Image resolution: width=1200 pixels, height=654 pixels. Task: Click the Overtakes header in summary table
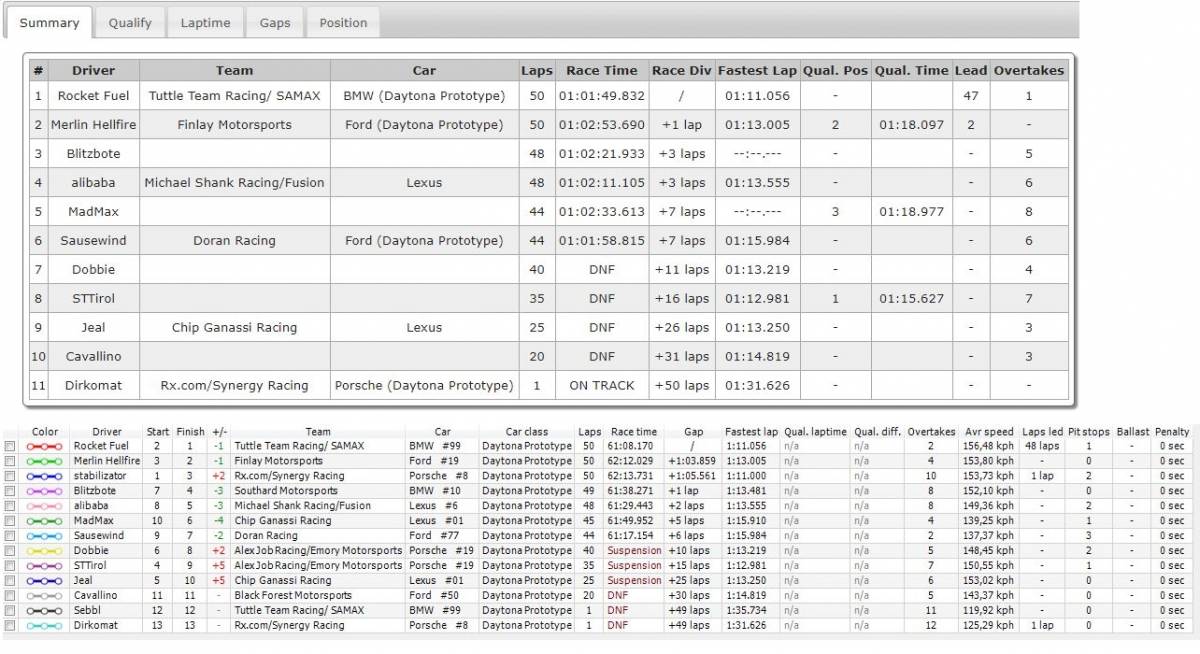1029,71
